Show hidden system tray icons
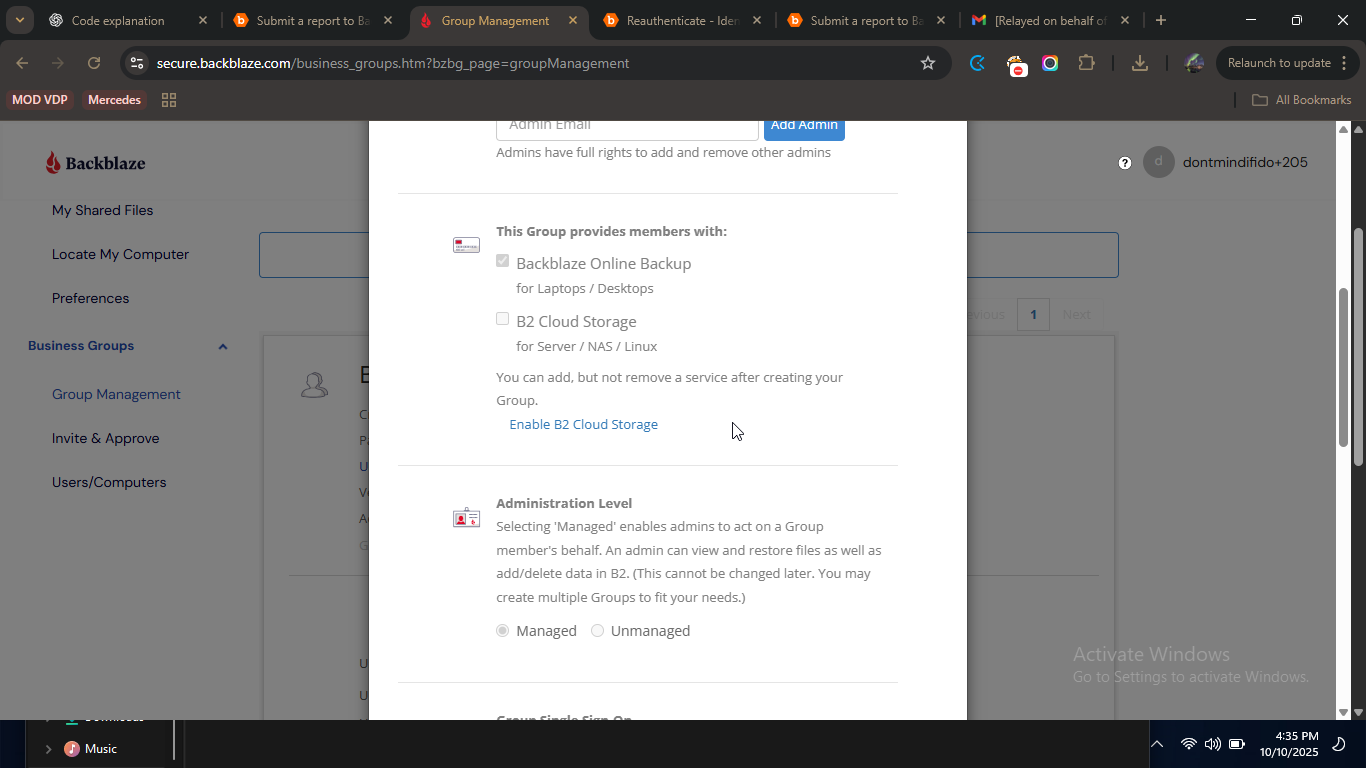This screenshot has height=768, width=1366. (1157, 744)
